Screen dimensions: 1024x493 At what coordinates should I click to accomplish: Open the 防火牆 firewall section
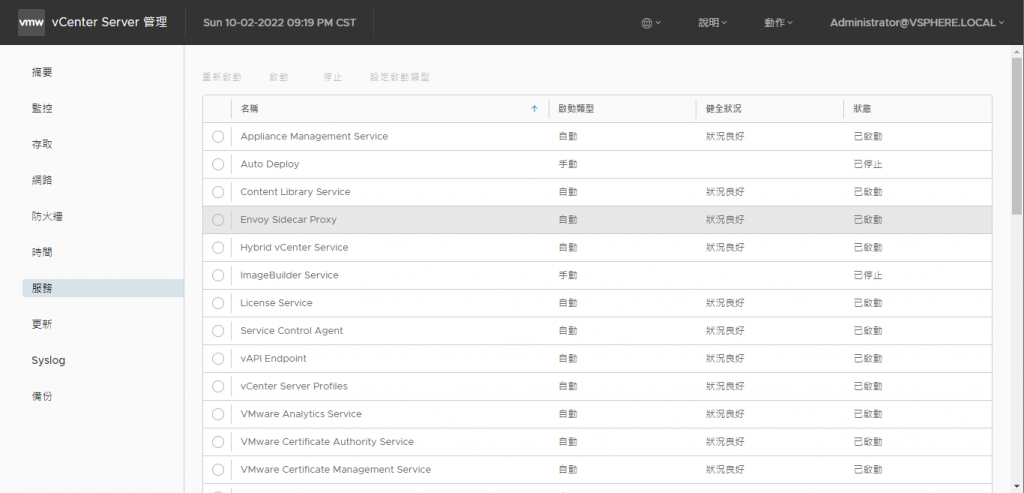[47, 216]
